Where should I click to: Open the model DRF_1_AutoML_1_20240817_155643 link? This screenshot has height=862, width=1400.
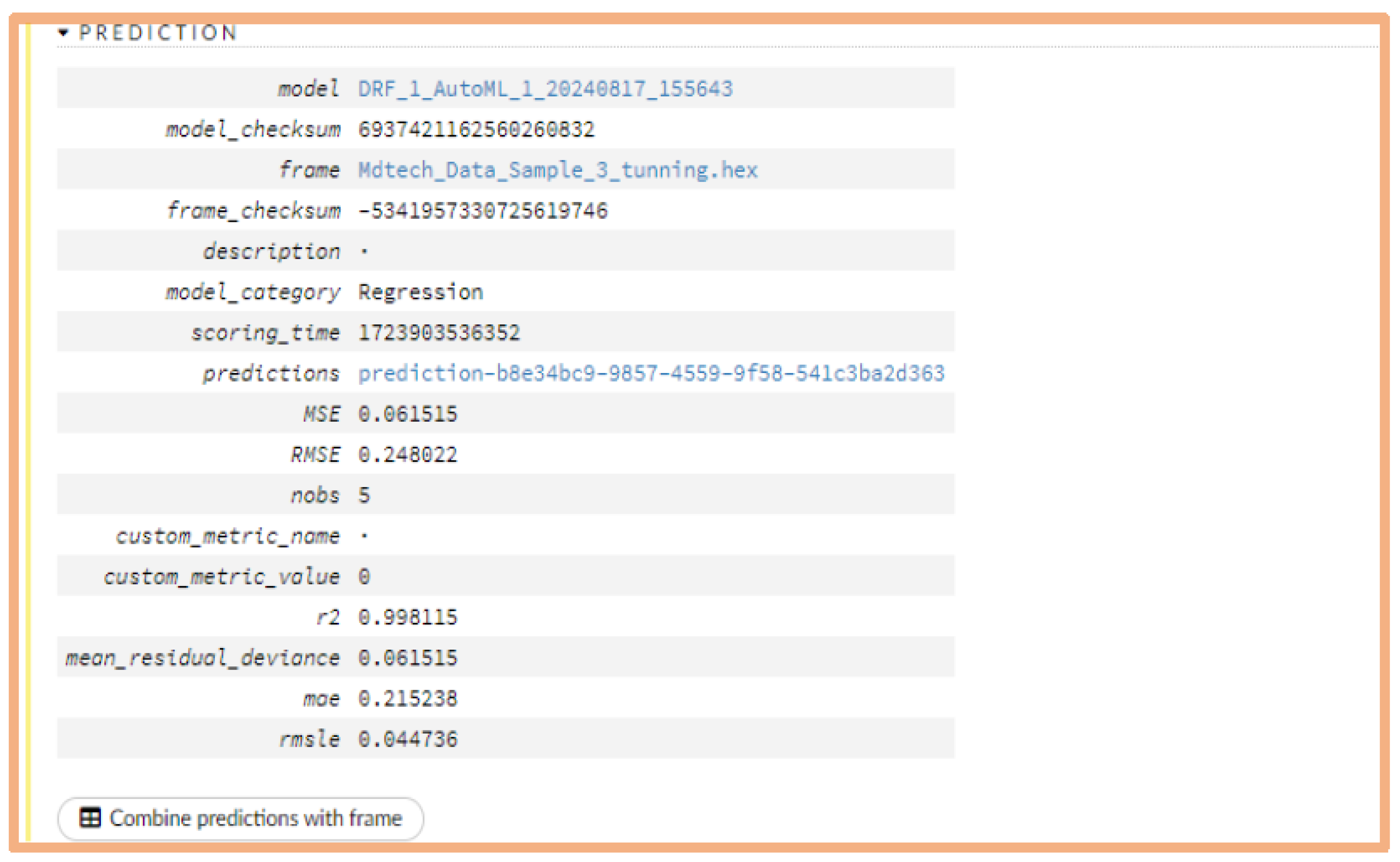(544, 88)
